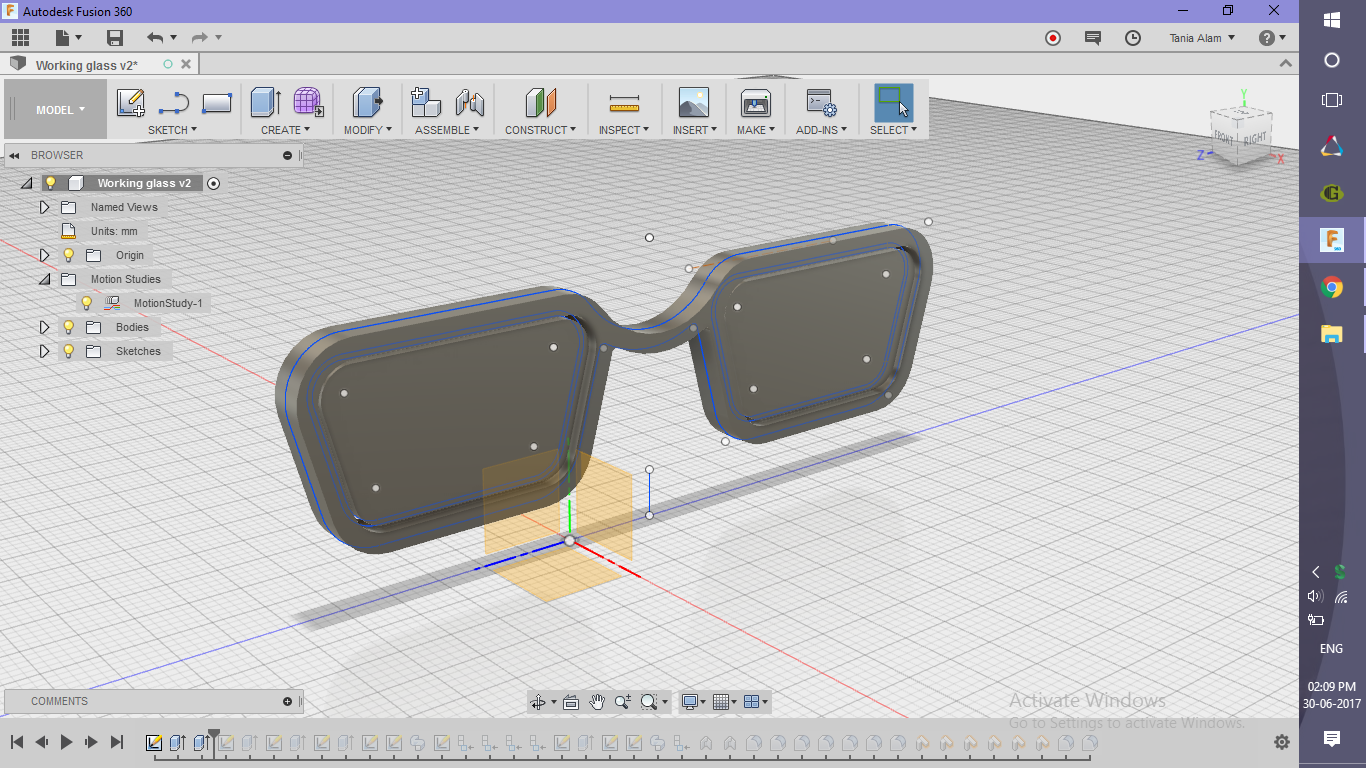Open the MODIFY menu
Image resolution: width=1366 pixels, height=768 pixels.
tap(367, 130)
